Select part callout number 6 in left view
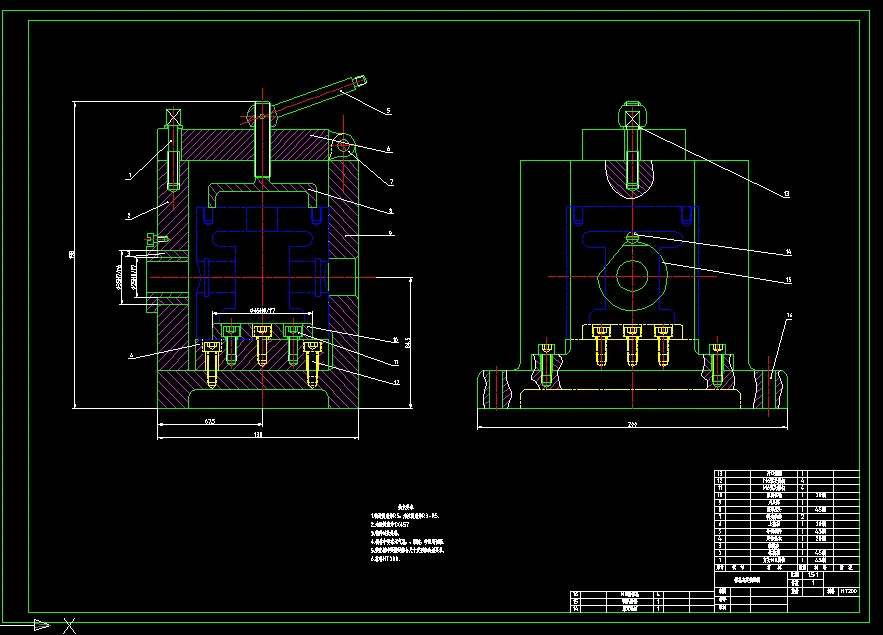The width and height of the screenshot is (883, 635). [x=389, y=149]
